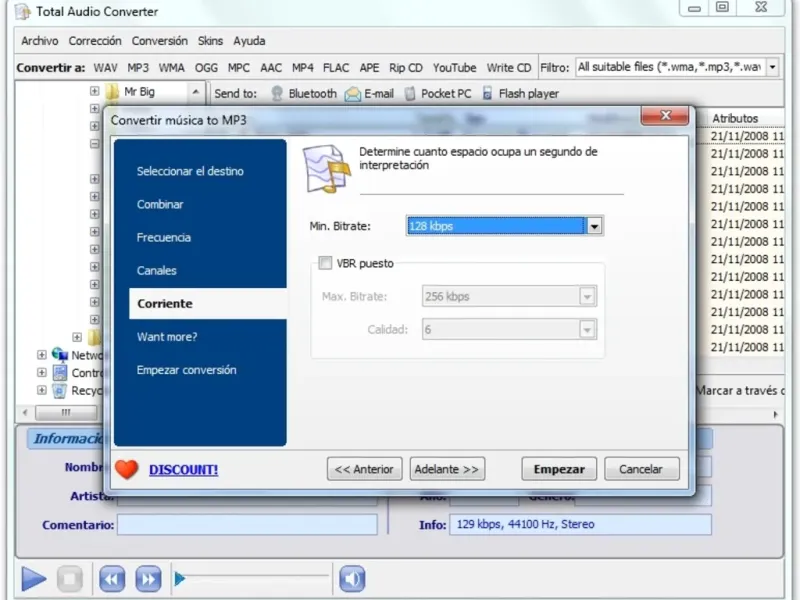
Task: Click the Stop playback button
Action: (70, 579)
